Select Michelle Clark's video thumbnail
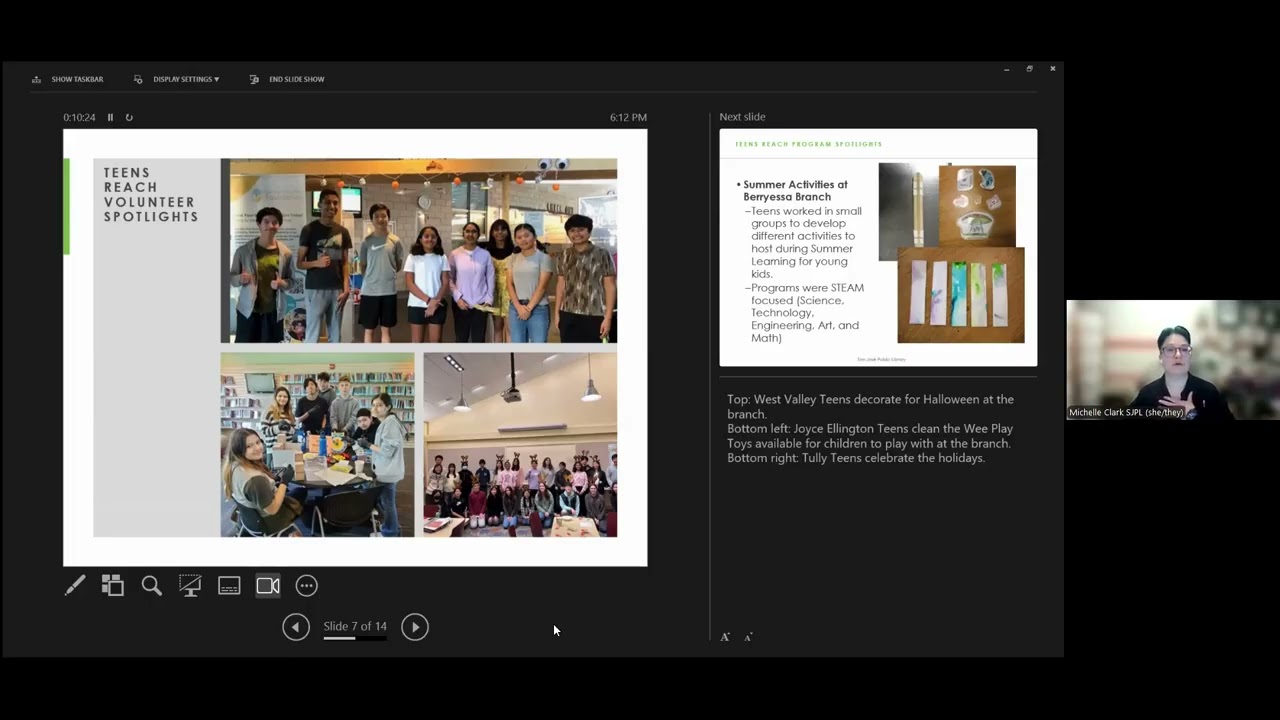Image resolution: width=1280 pixels, height=720 pixels. pos(1173,360)
